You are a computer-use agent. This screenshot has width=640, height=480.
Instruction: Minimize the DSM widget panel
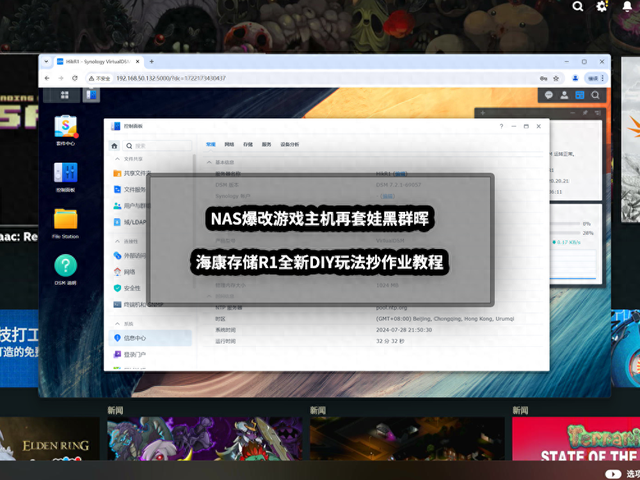click(572, 113)
